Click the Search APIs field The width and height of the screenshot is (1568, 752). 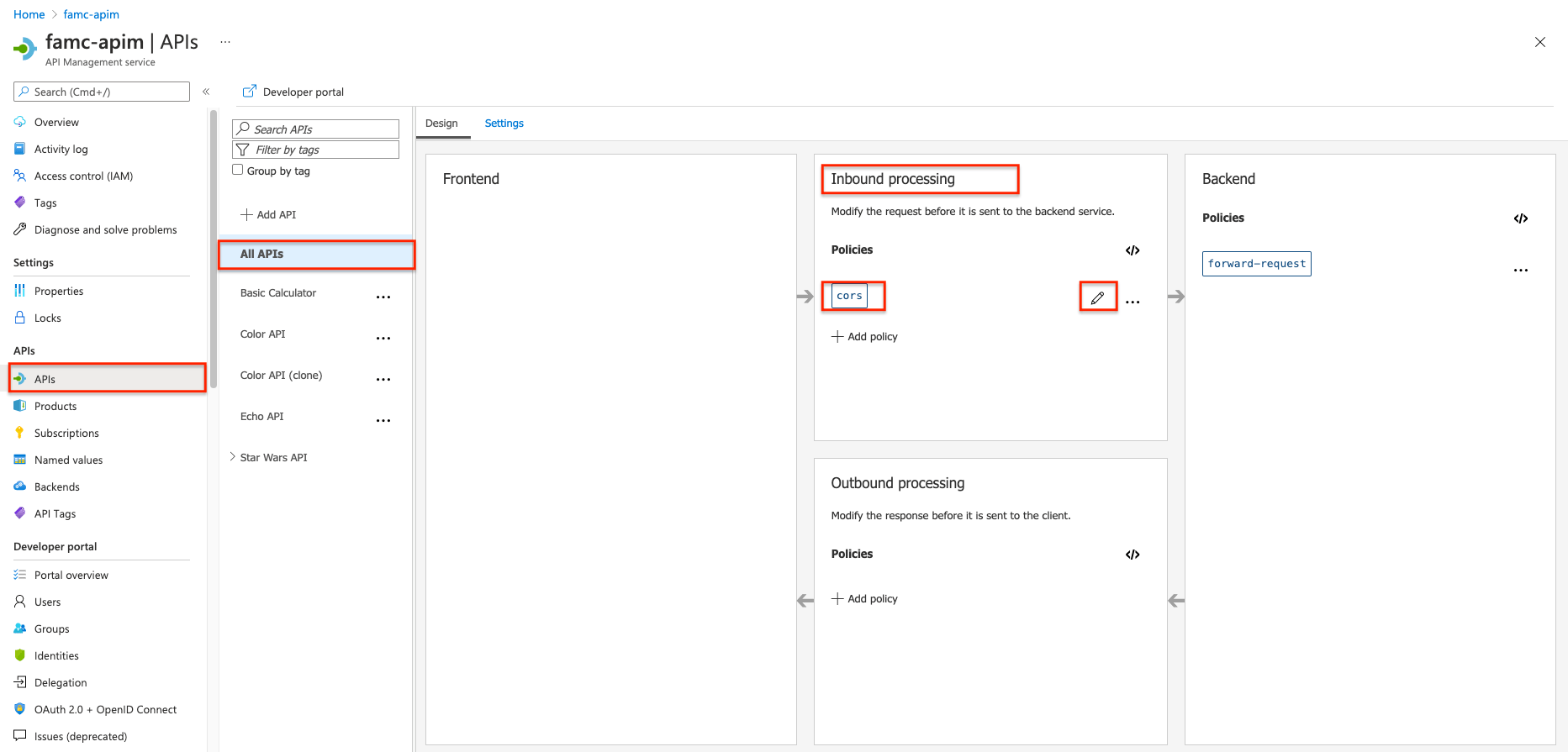[x=315, y=129]
